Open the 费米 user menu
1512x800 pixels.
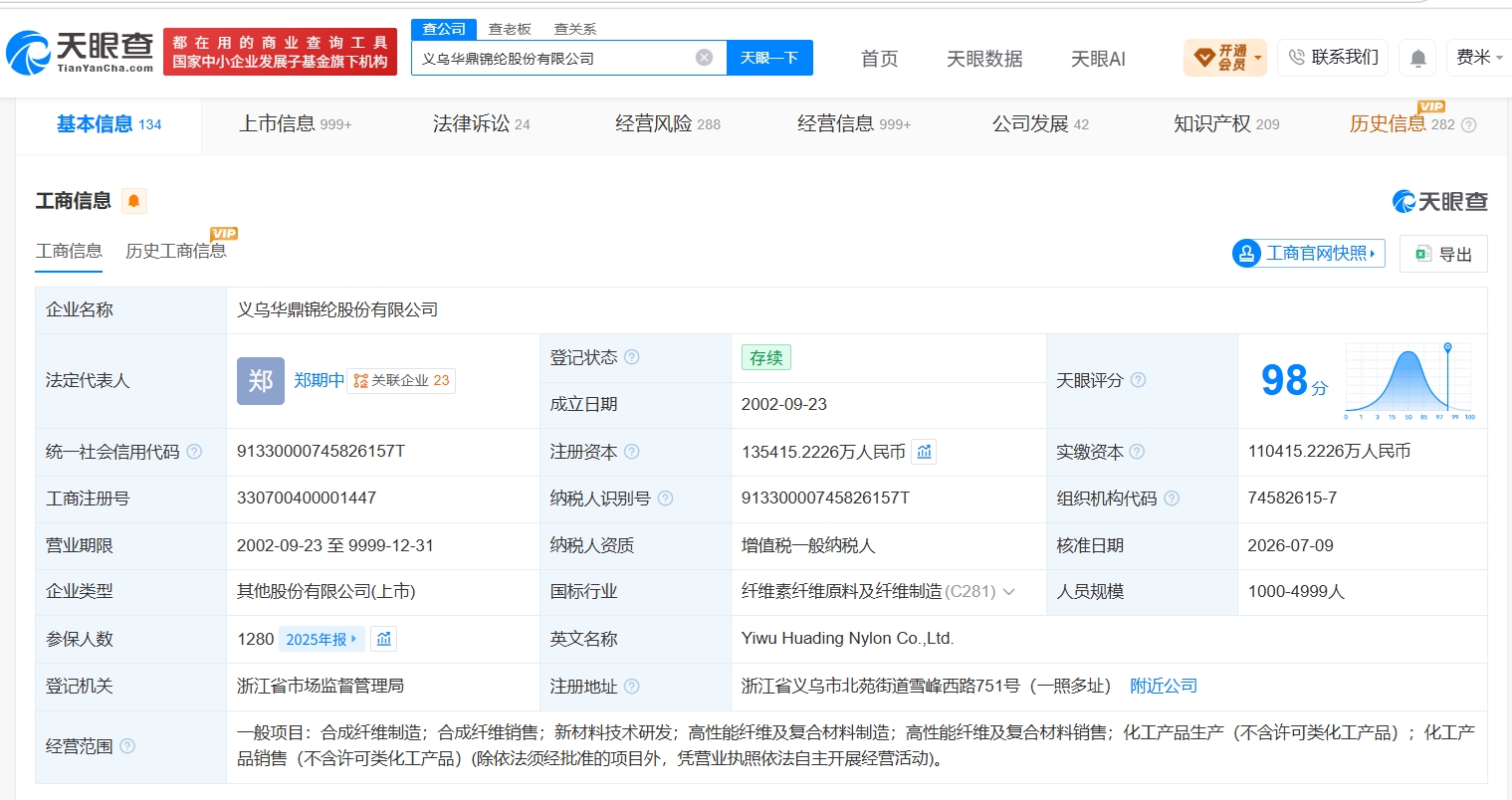(1479, 58)
